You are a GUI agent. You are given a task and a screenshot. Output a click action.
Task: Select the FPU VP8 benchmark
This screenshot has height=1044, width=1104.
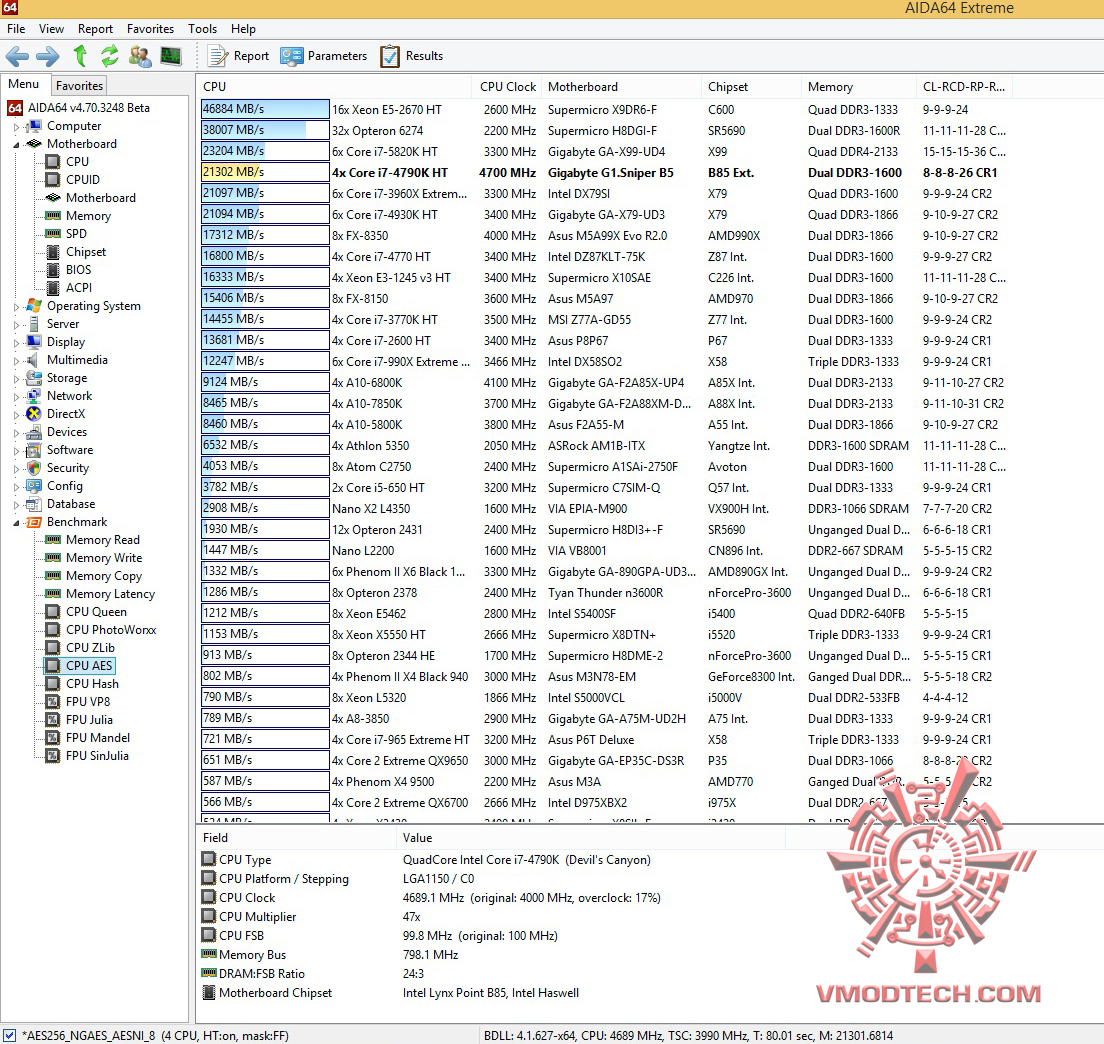tap(88, 701)
